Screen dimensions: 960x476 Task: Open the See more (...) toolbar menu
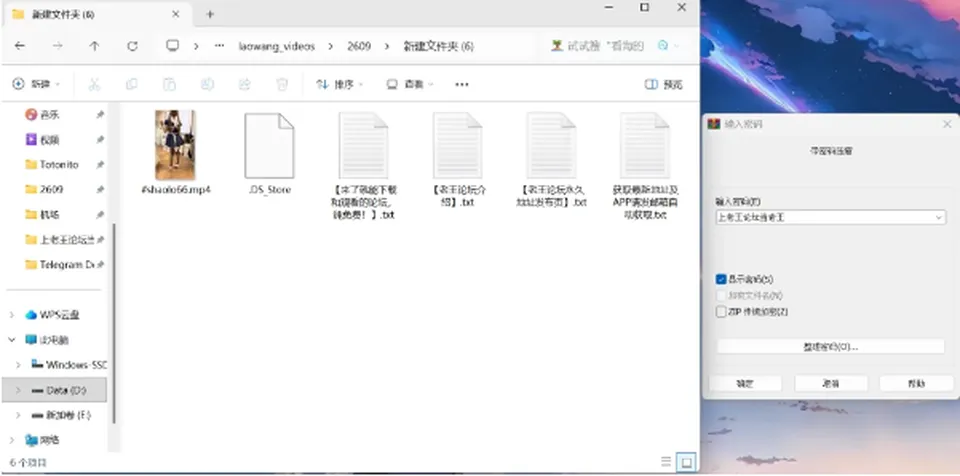pos(462,85)
